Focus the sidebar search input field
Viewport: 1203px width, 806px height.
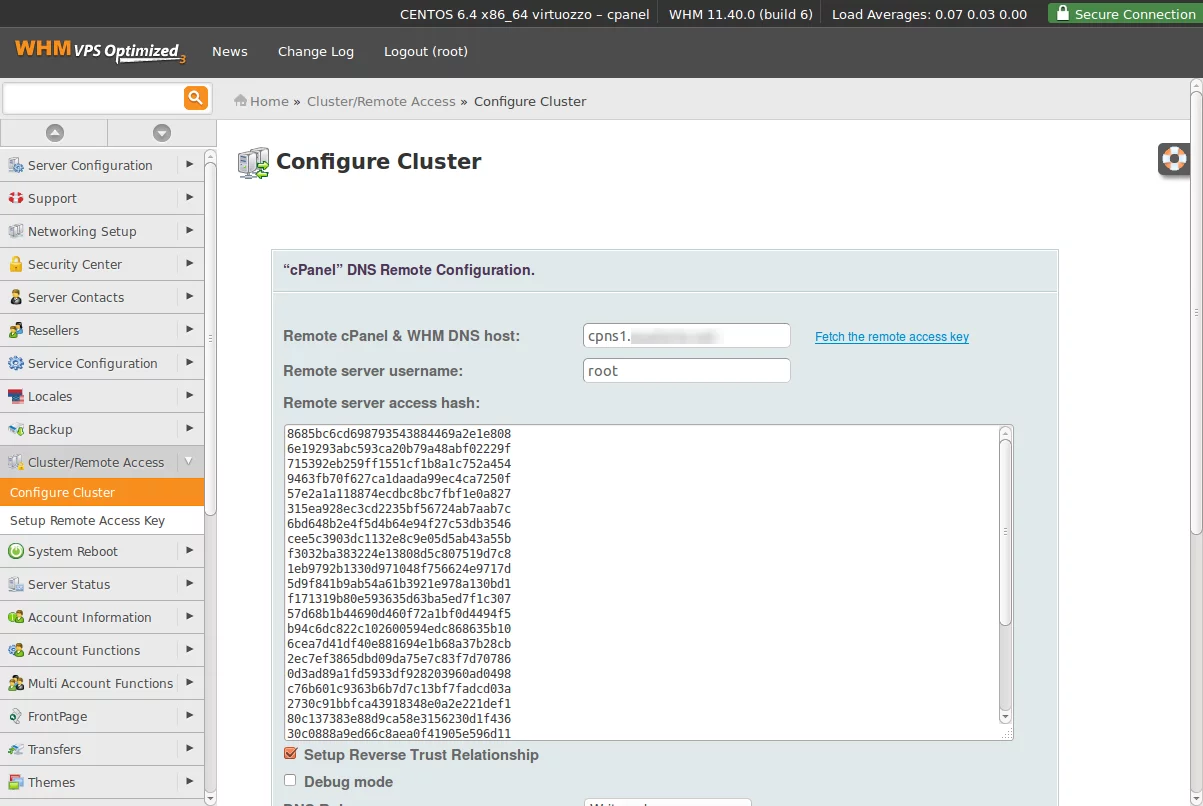[x=93, y=98]
